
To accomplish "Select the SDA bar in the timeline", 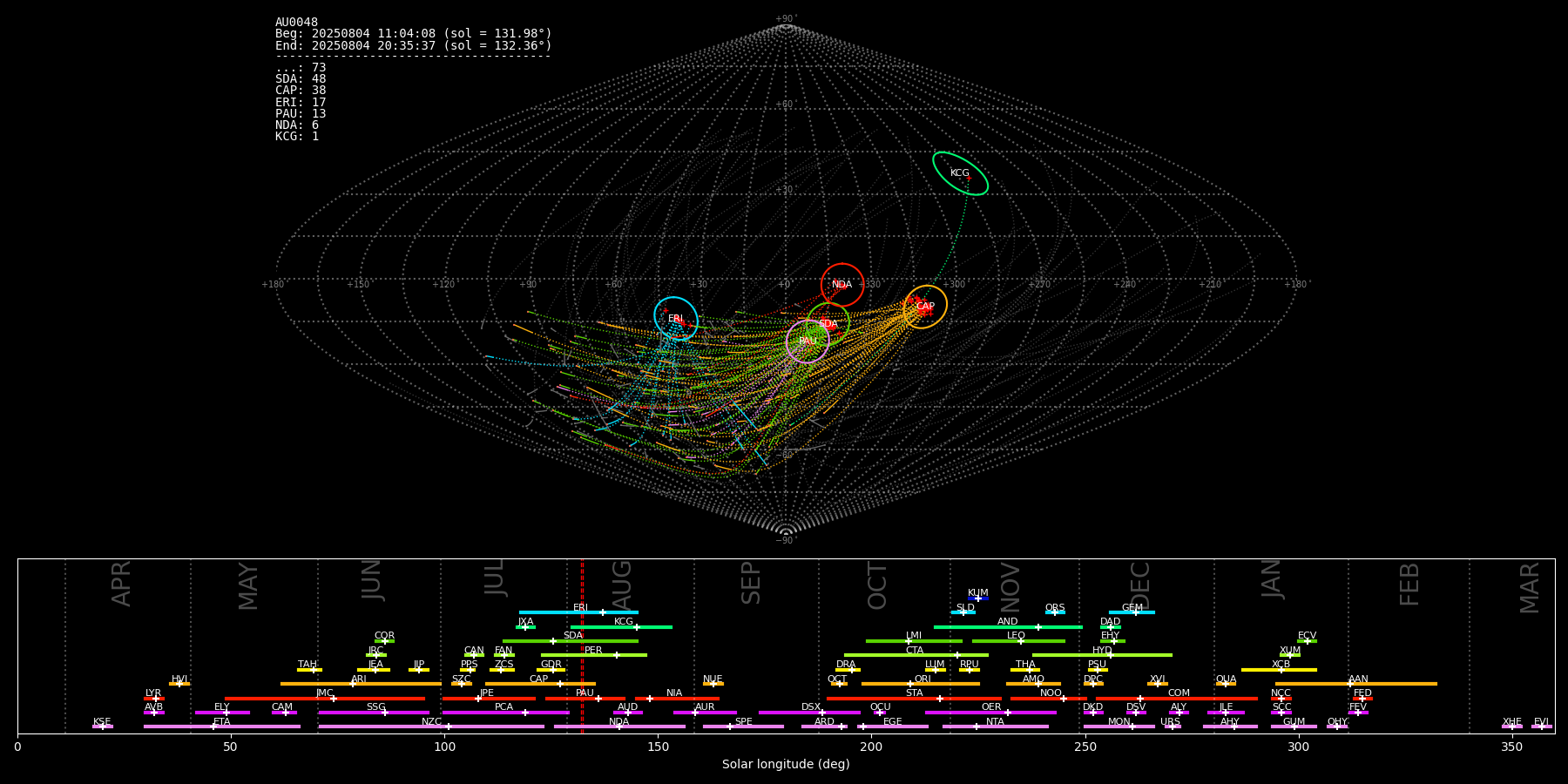I will (x=571, y=641).
